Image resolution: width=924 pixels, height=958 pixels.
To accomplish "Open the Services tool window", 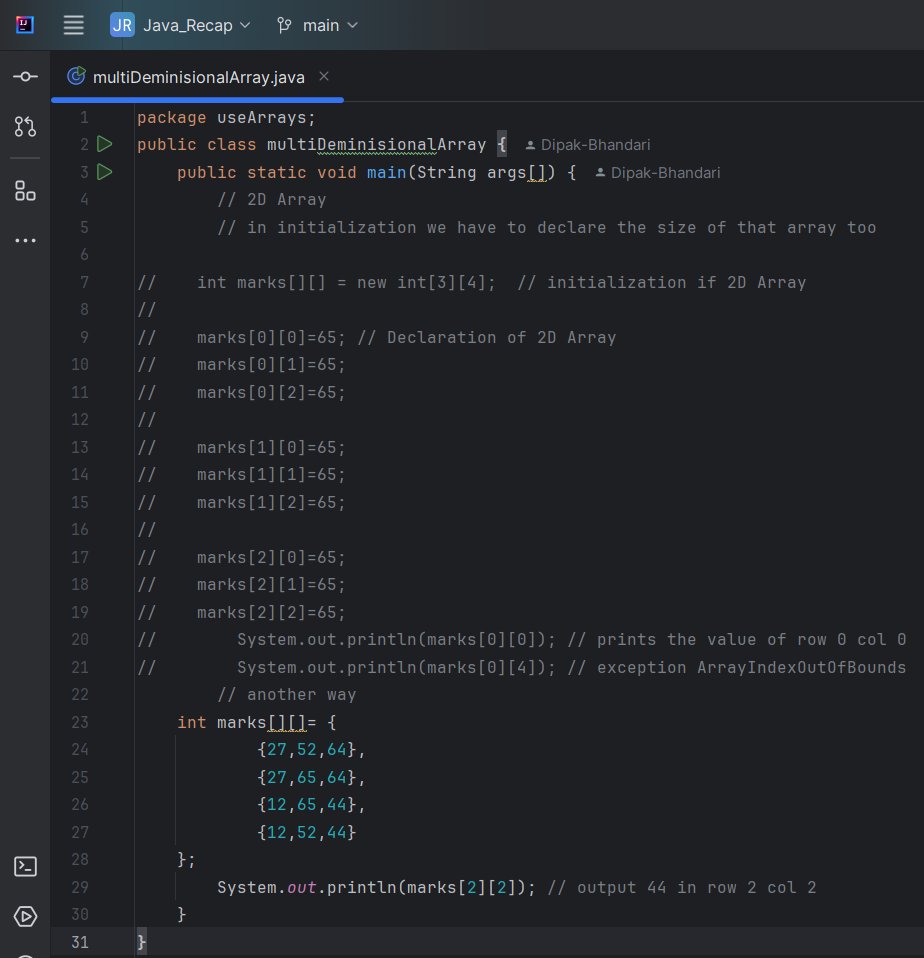I will (x=24, y=915).
